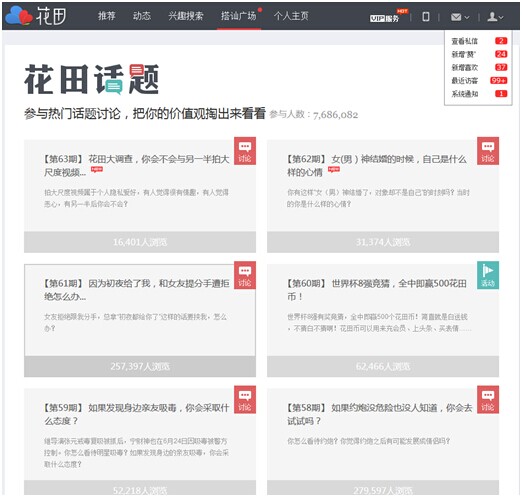Click 讨论 icon on 第58期 card
The width and height of the screenshot is (522, 497).
point(488,400)
